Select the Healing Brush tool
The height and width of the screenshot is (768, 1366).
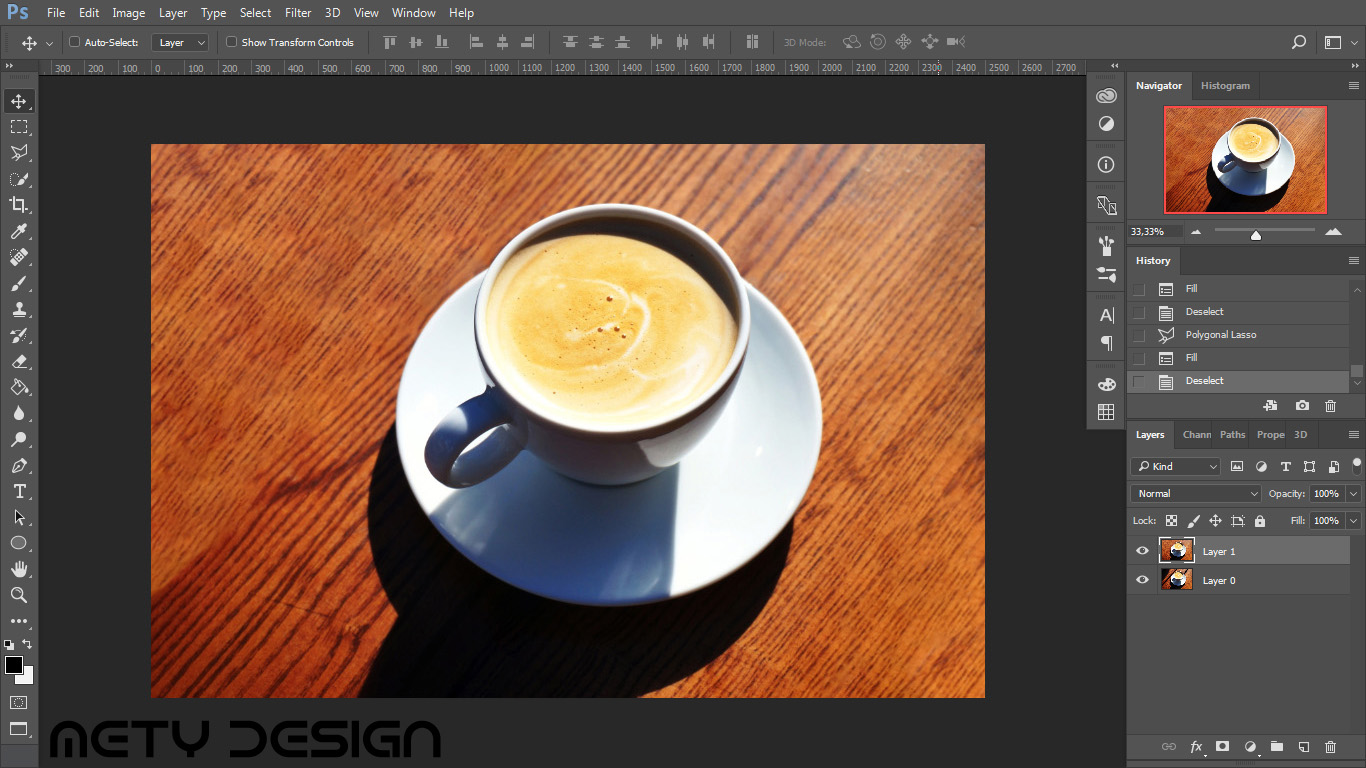coord(19,257)
